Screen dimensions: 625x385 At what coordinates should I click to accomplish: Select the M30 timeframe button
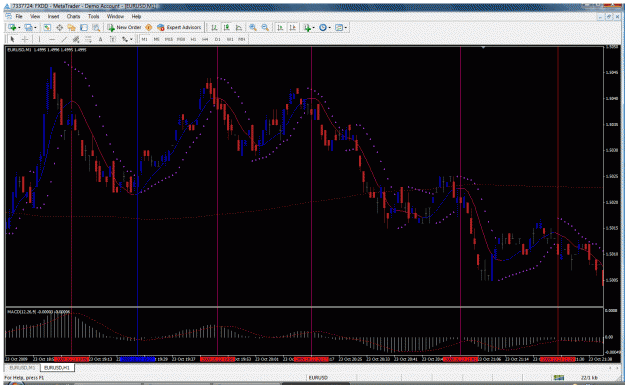(181, 39)
